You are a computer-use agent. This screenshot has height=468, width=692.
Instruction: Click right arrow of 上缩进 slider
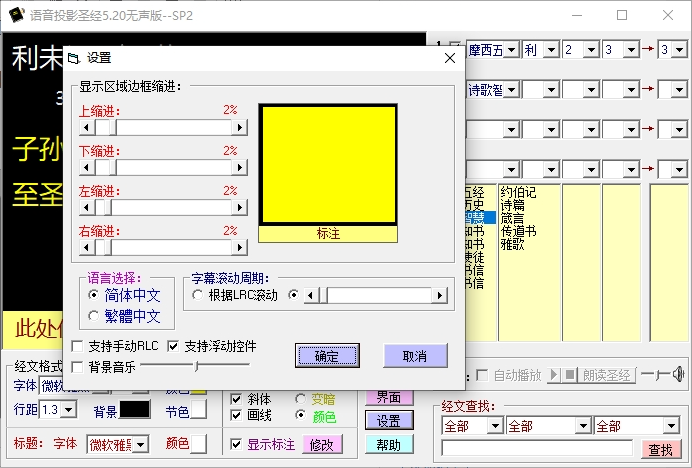click(x=240, y=128)
